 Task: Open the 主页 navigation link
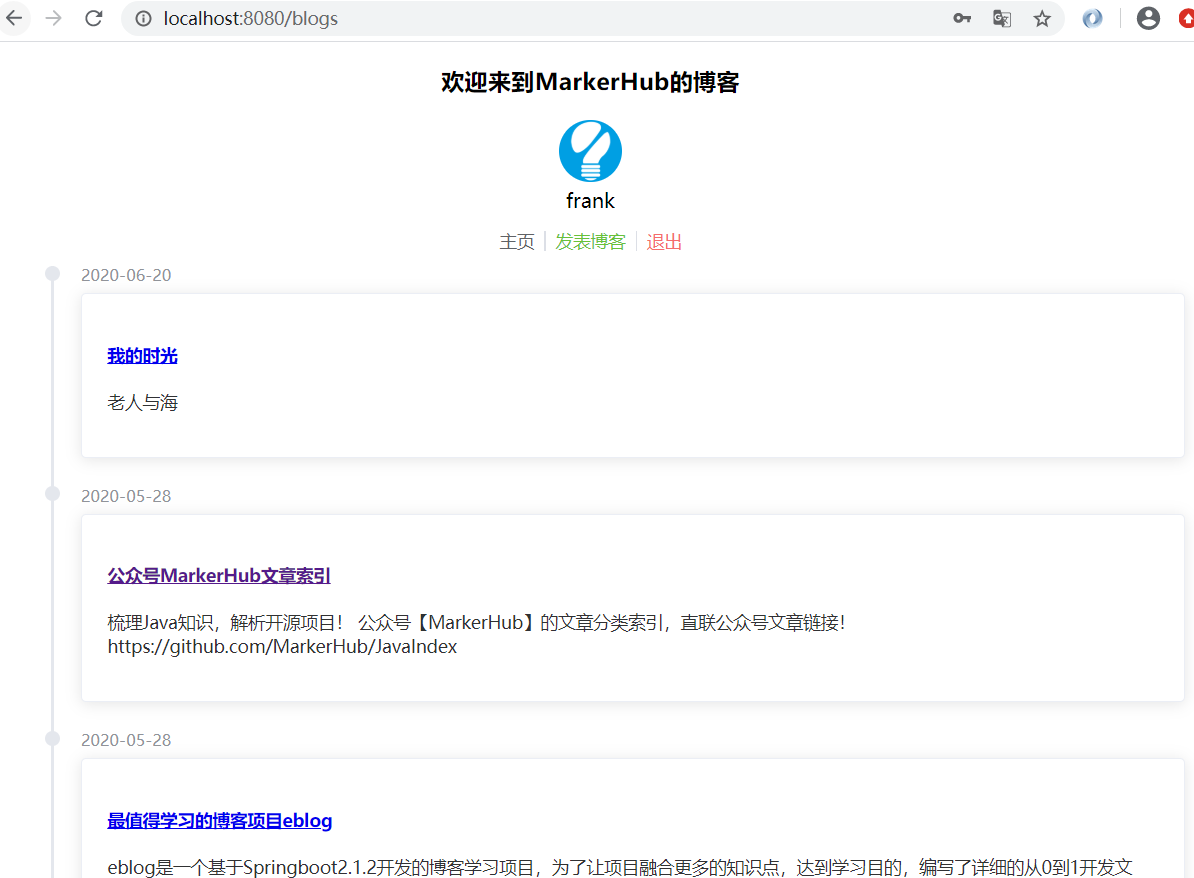[x=517, y=241]
